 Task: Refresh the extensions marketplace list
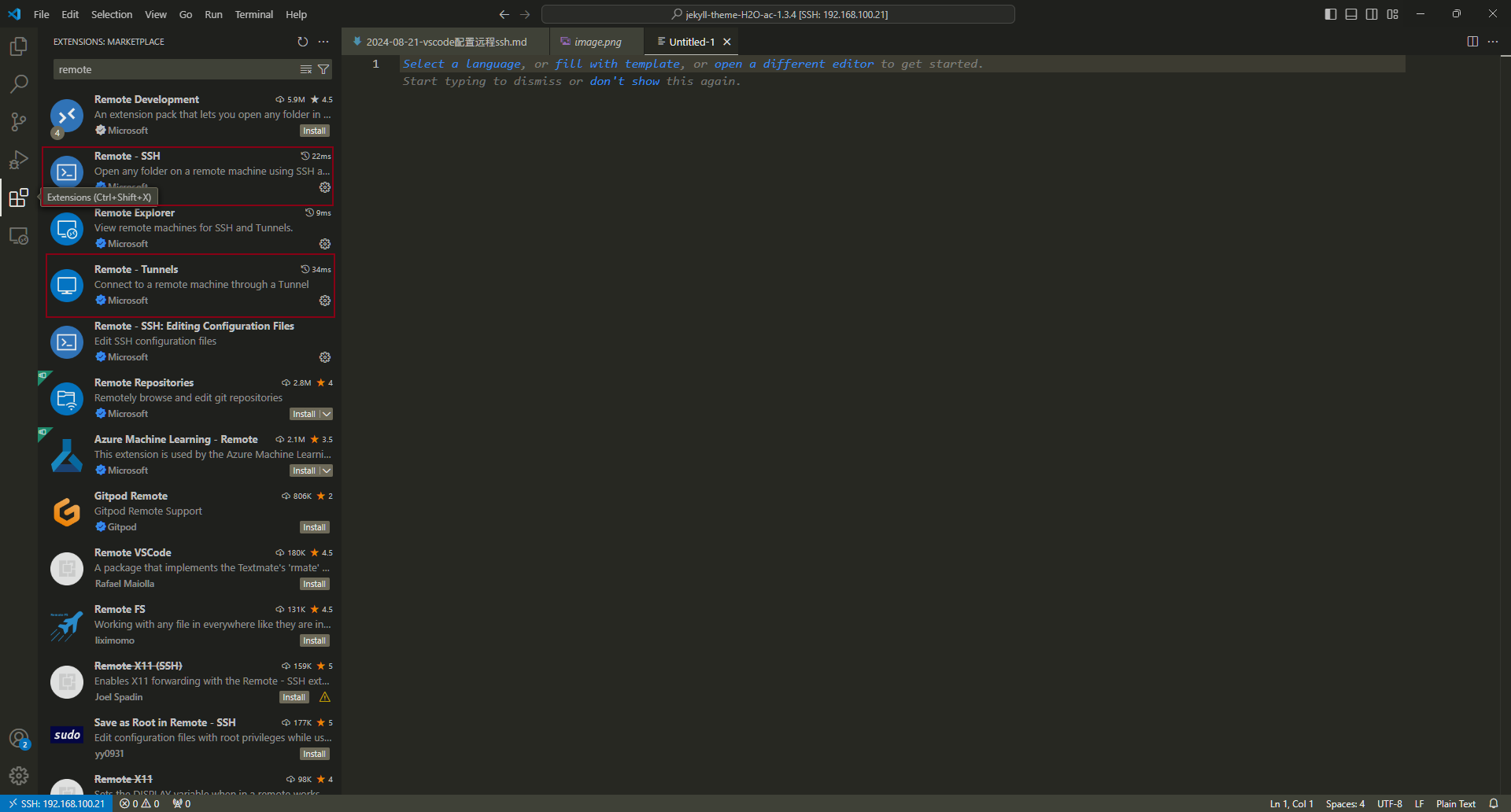click(x=303, y=42)
